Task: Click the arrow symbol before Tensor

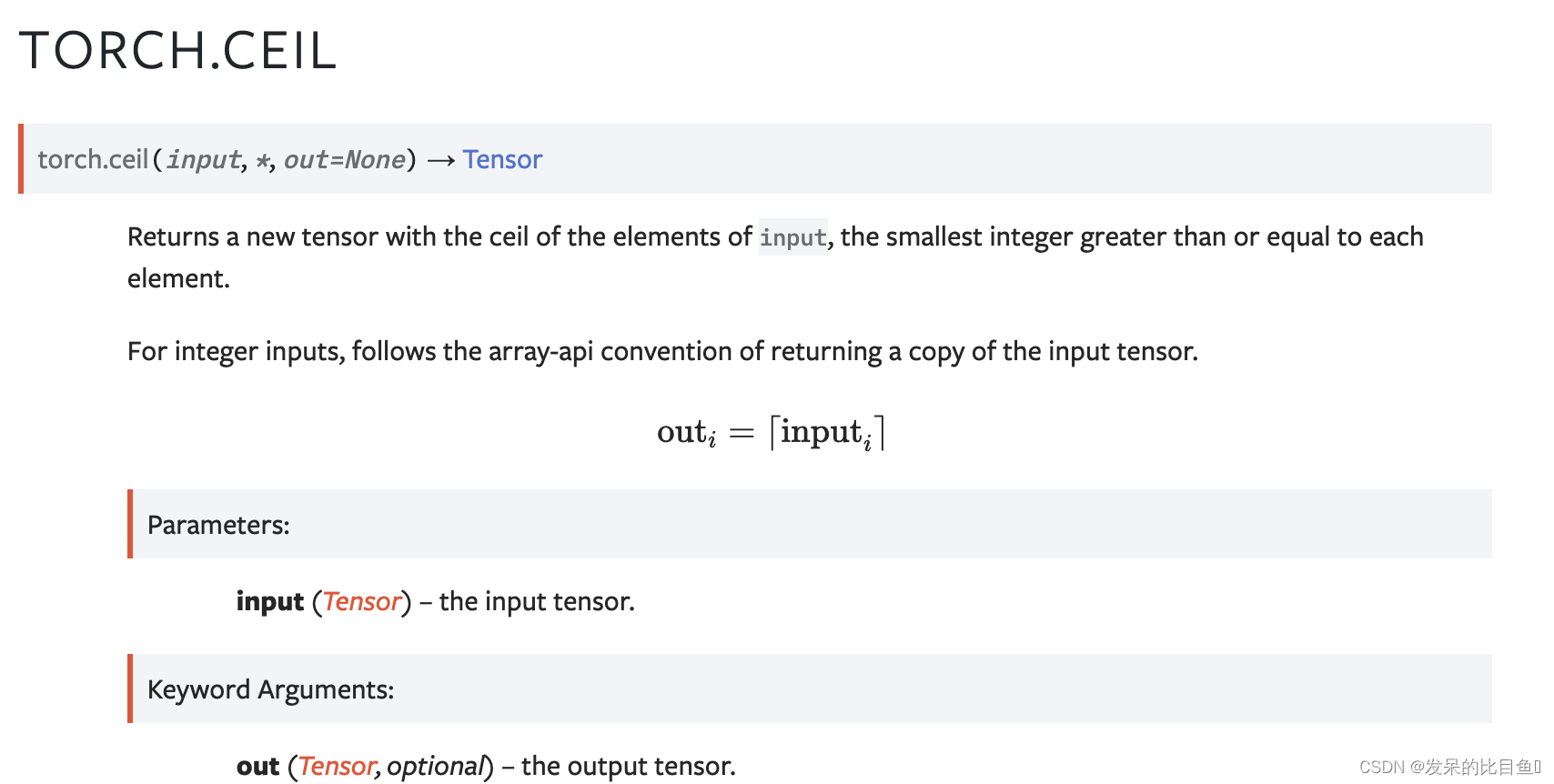Action: tap(440, 161)
